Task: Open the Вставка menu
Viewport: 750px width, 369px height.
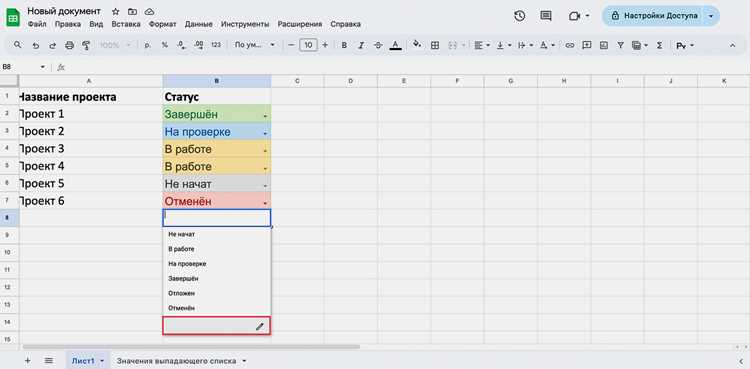Action: (126, 24)
